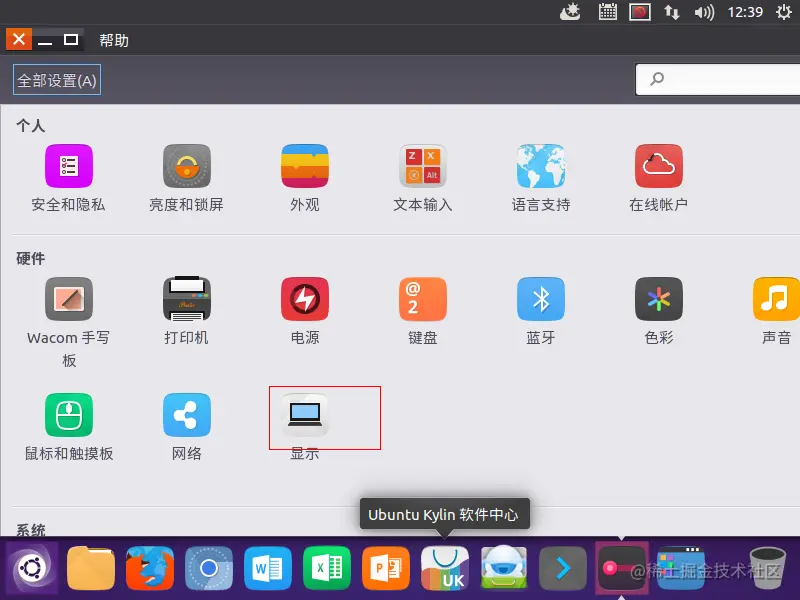Image resolution: width=800 pixels, height=600 pixels.
Task: Open Wacom tablet settings (Wacom 手写板)
Action: pos(68,322)
